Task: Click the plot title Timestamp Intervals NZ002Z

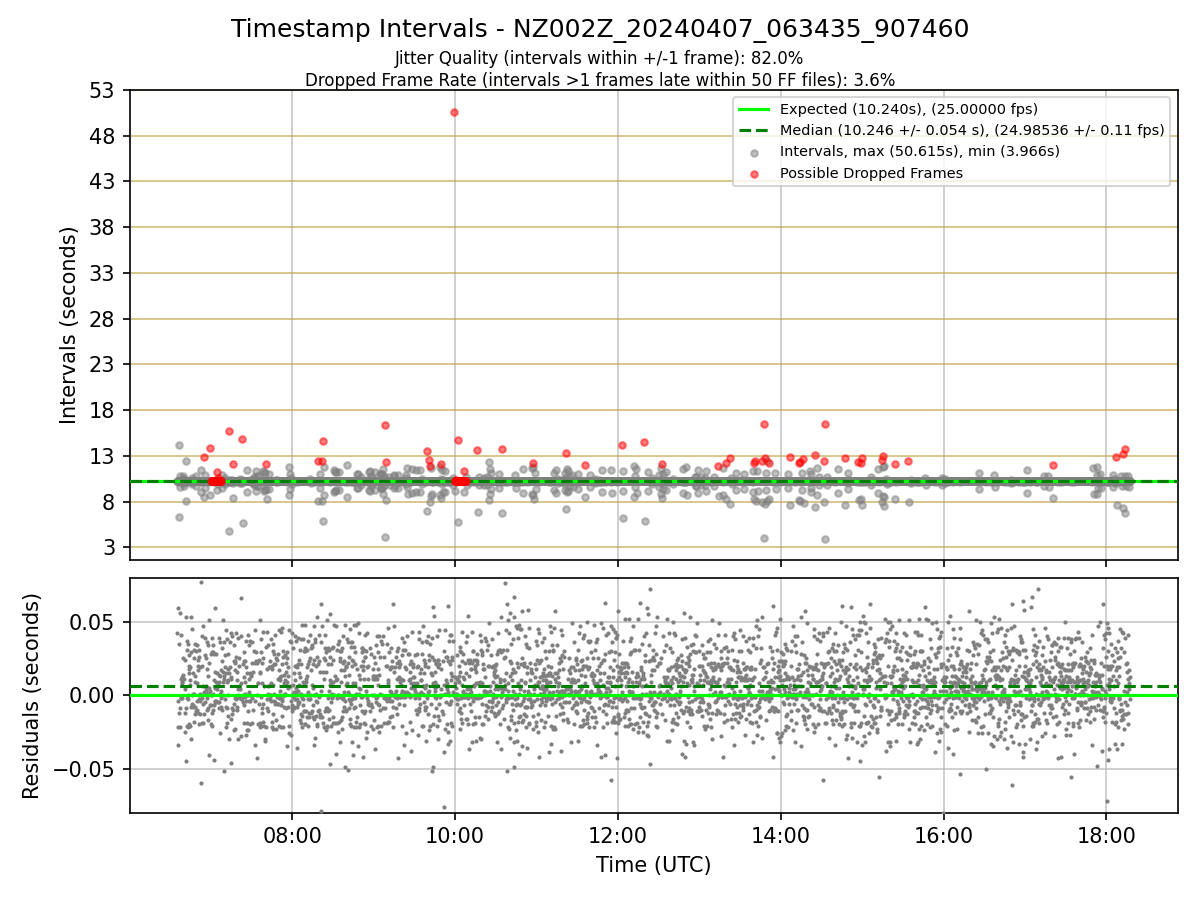Action: point(600,29)
